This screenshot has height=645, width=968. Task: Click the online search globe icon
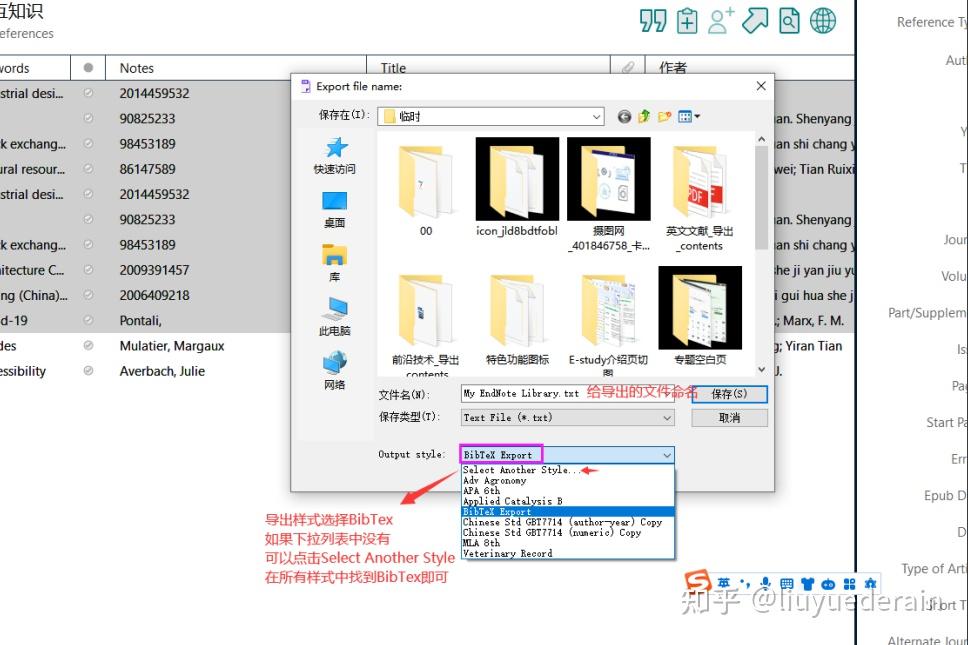822,19
